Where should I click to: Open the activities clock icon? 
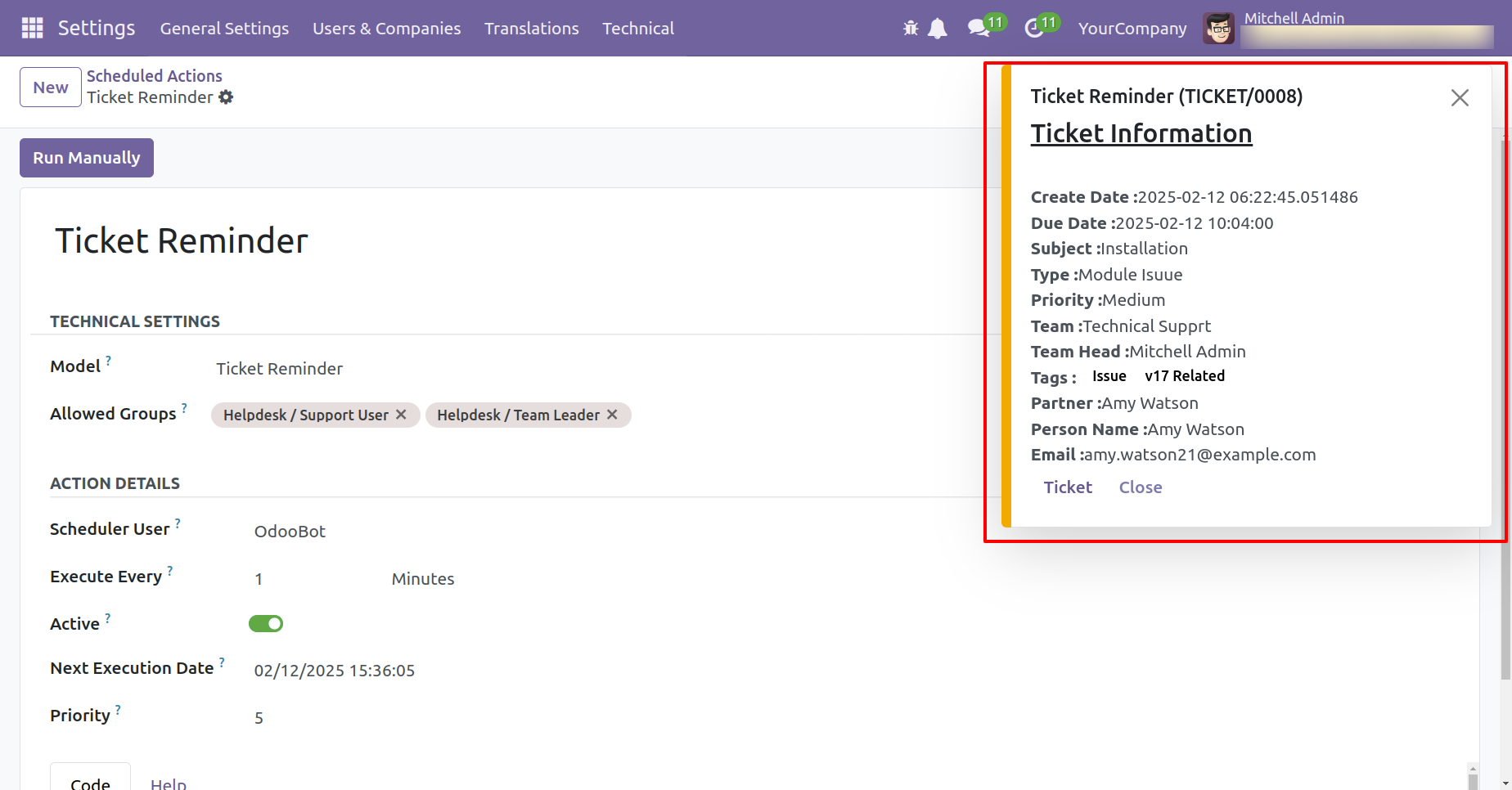pos(1034,29)
